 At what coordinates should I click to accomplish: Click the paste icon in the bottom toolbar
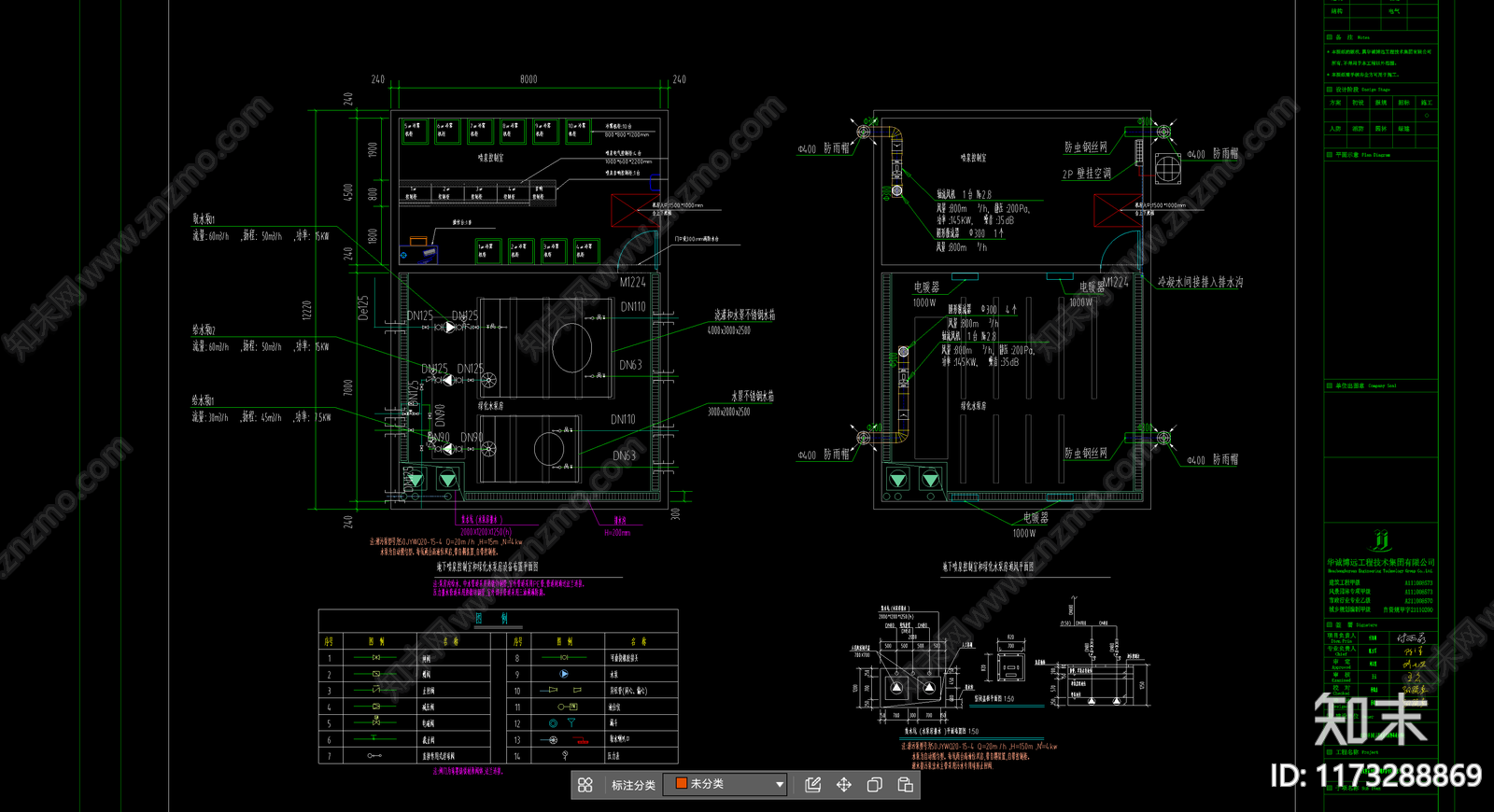click(906, 785)
